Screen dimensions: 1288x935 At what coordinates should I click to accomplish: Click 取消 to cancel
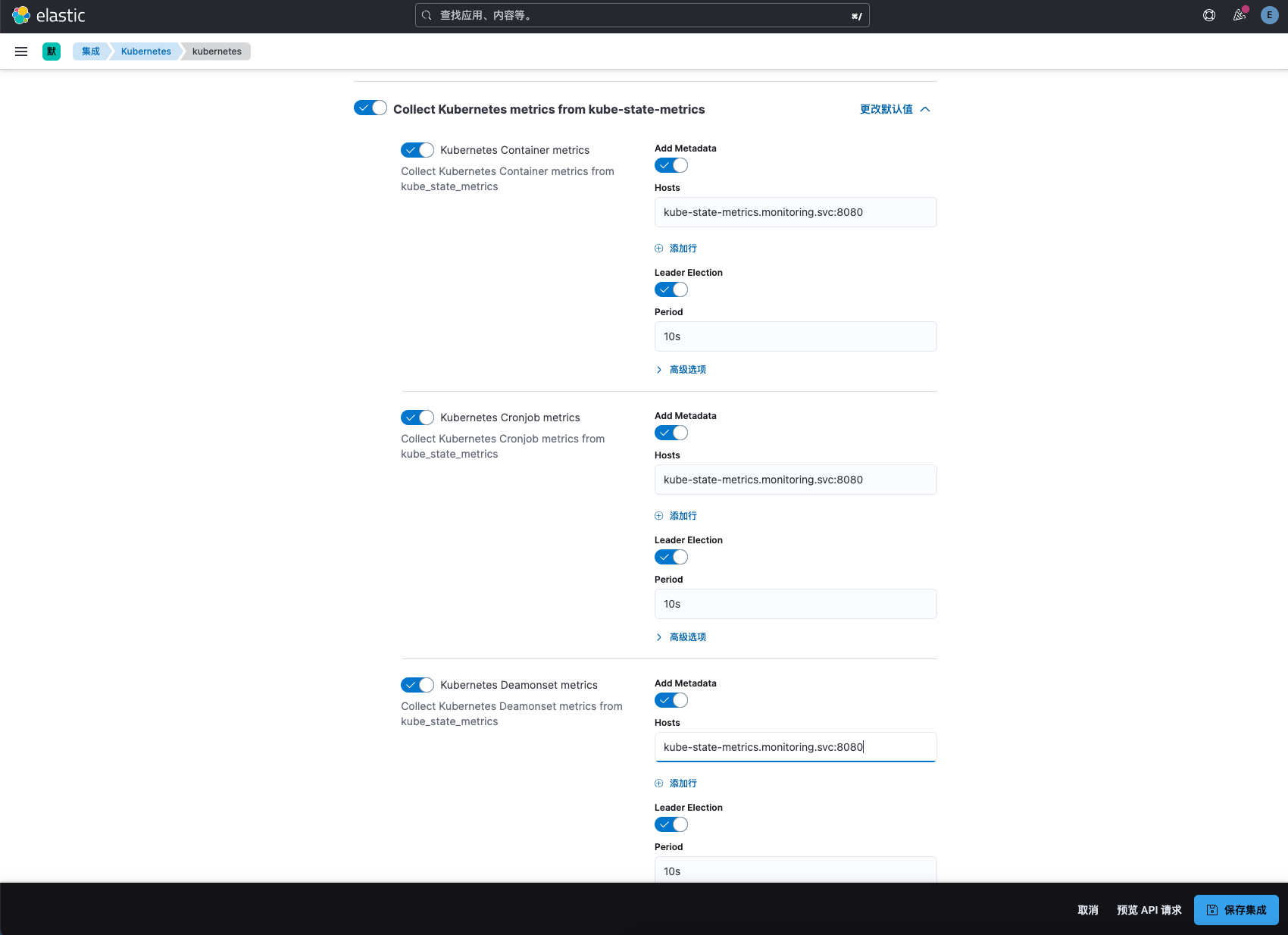click(1088, 910)
